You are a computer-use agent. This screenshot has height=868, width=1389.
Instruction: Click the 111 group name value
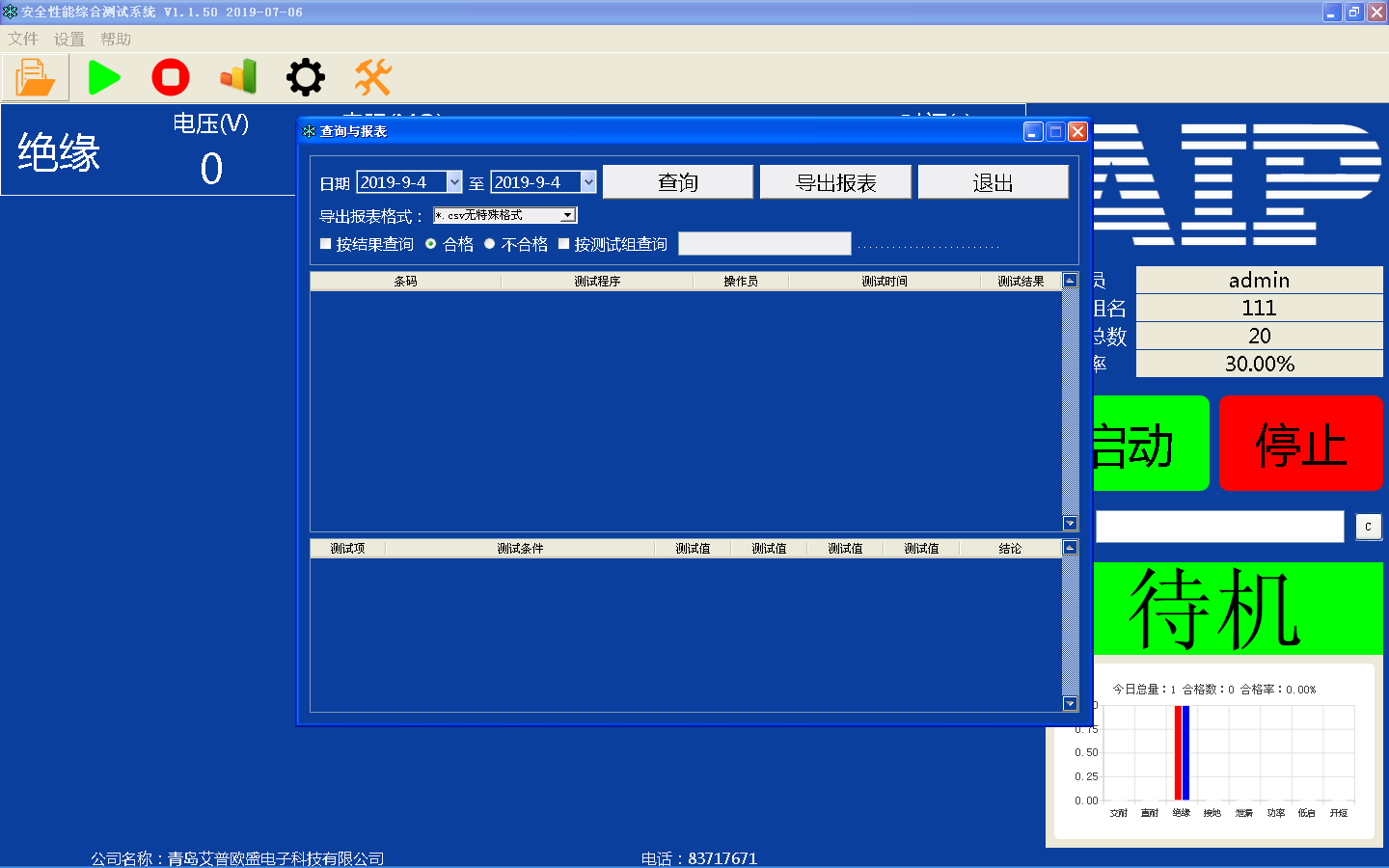1260,308
